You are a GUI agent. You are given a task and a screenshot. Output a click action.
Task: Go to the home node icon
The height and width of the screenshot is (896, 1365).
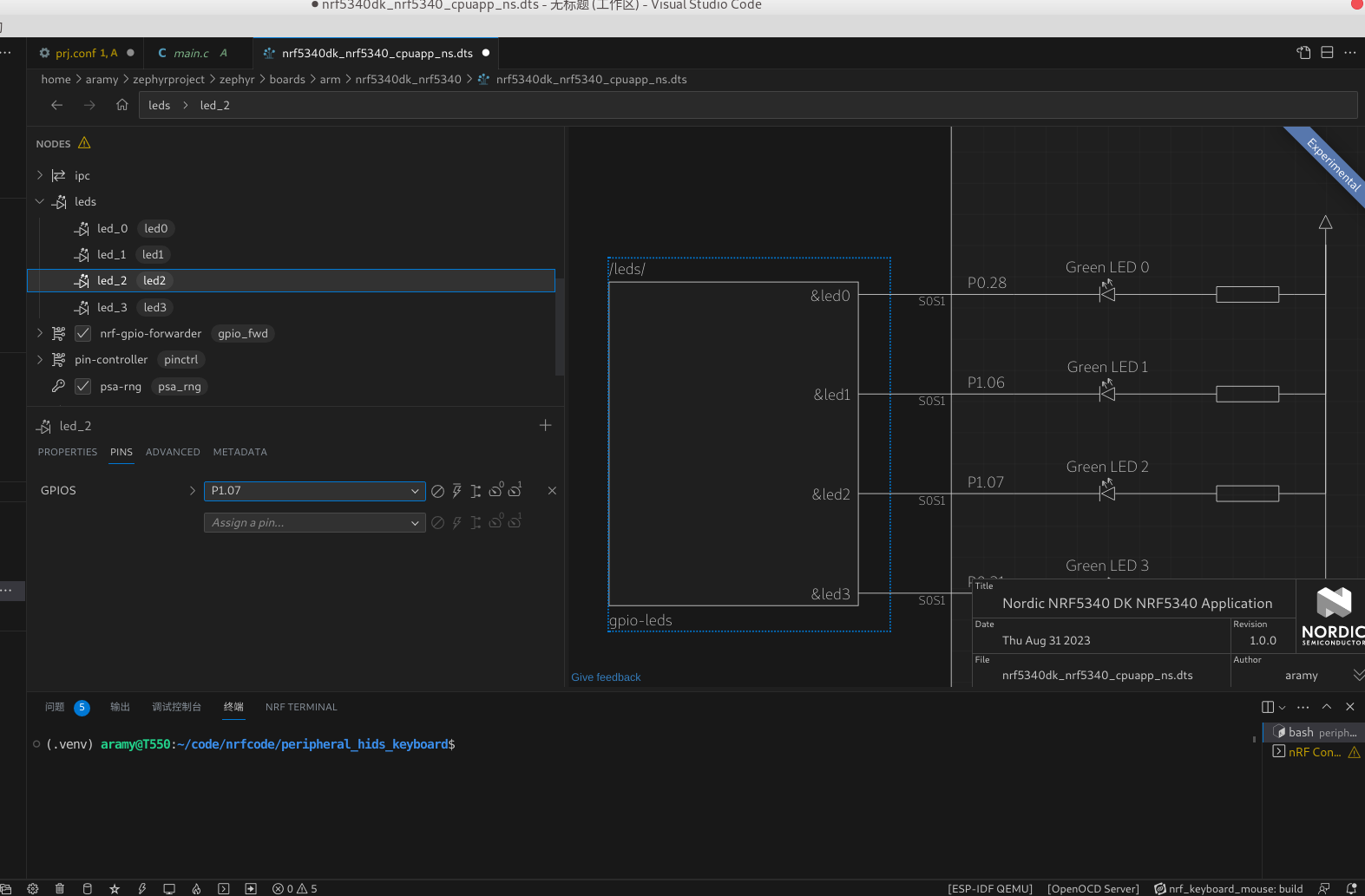(122, 105)
